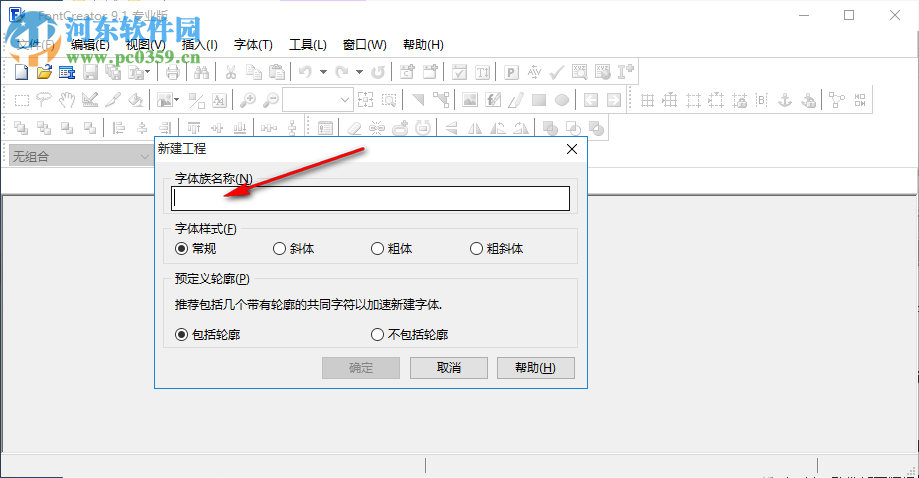Click the Paste clipboard icon

point(277,72)
